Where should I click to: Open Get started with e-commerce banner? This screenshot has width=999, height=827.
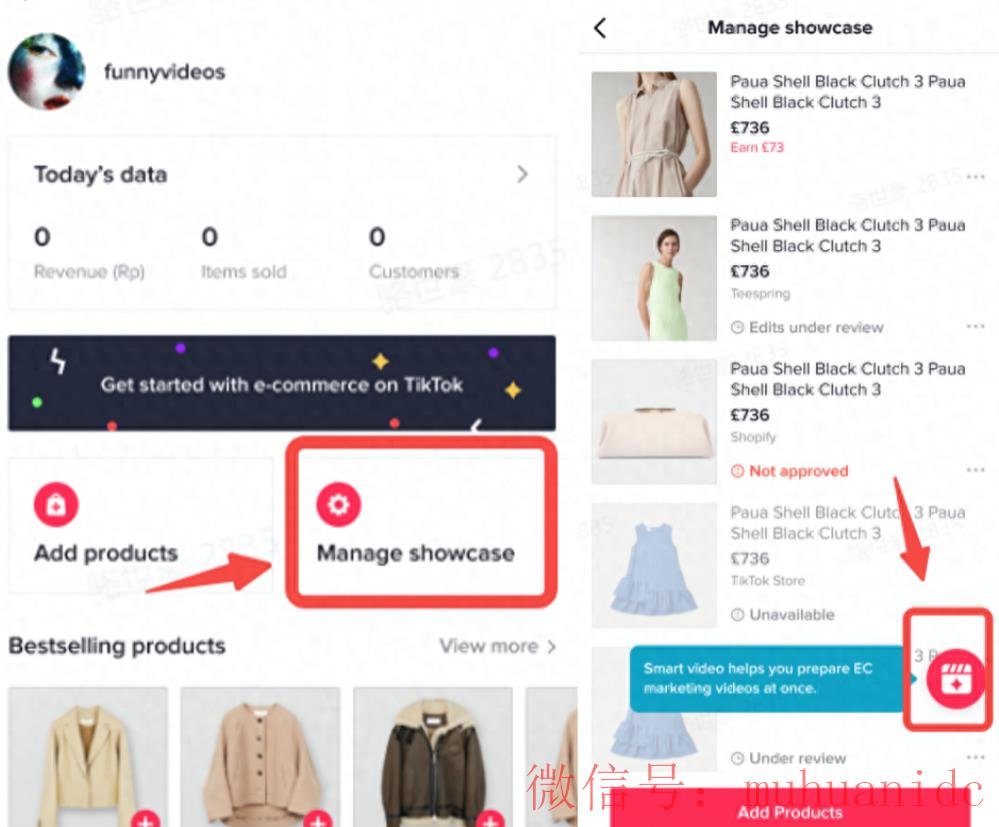coord(282,384)
